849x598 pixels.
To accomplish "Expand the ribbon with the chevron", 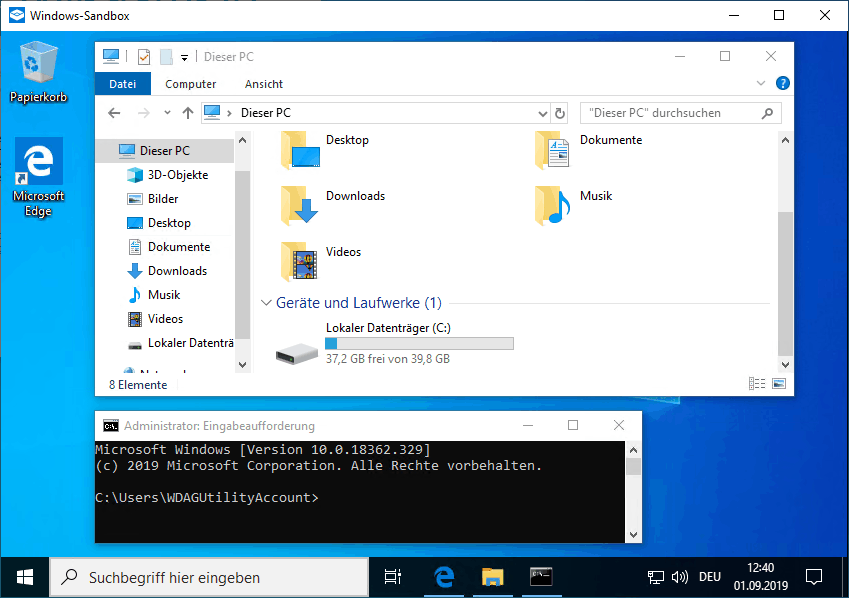I will (761, 83).
